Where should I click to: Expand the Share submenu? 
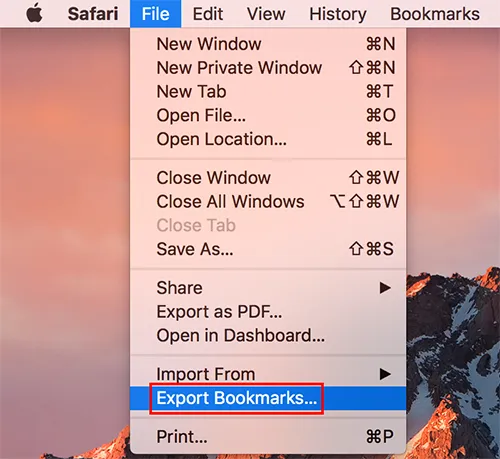268,288
